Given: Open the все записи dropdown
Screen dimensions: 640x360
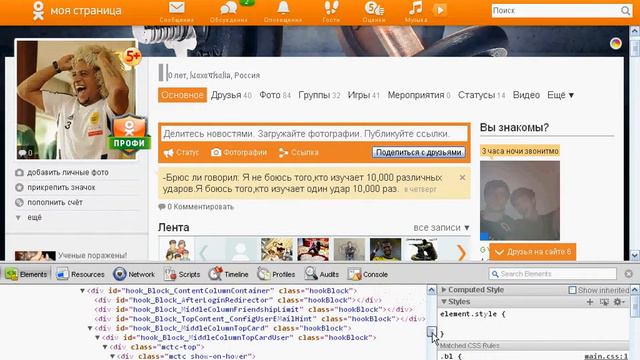Looking at the screenshot, I should coord(441,228).
